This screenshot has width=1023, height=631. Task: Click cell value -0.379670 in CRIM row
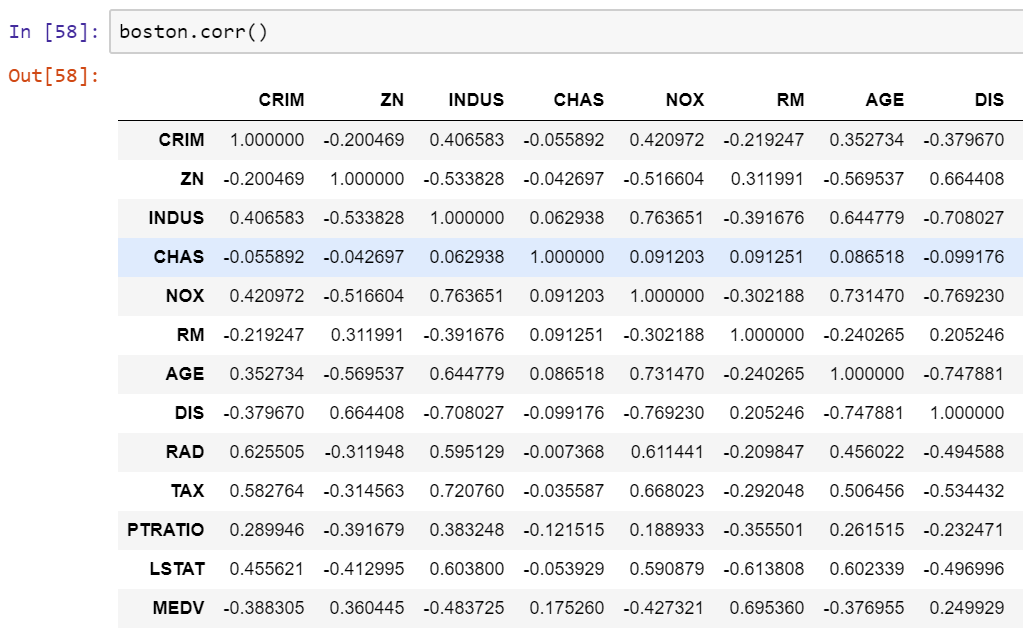coord(964,140)
